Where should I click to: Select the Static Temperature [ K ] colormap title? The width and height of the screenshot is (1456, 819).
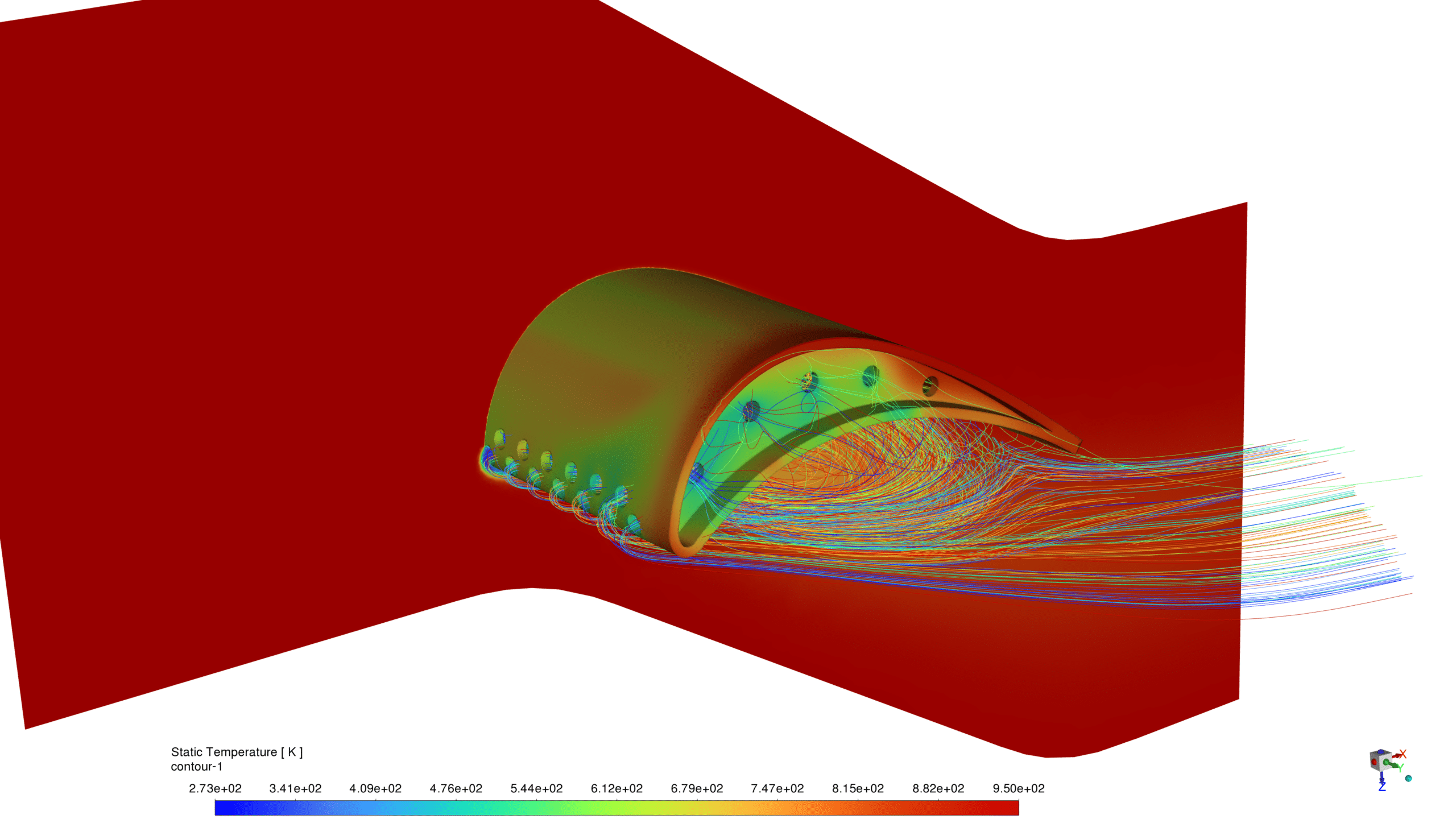(x=237, y=752)
